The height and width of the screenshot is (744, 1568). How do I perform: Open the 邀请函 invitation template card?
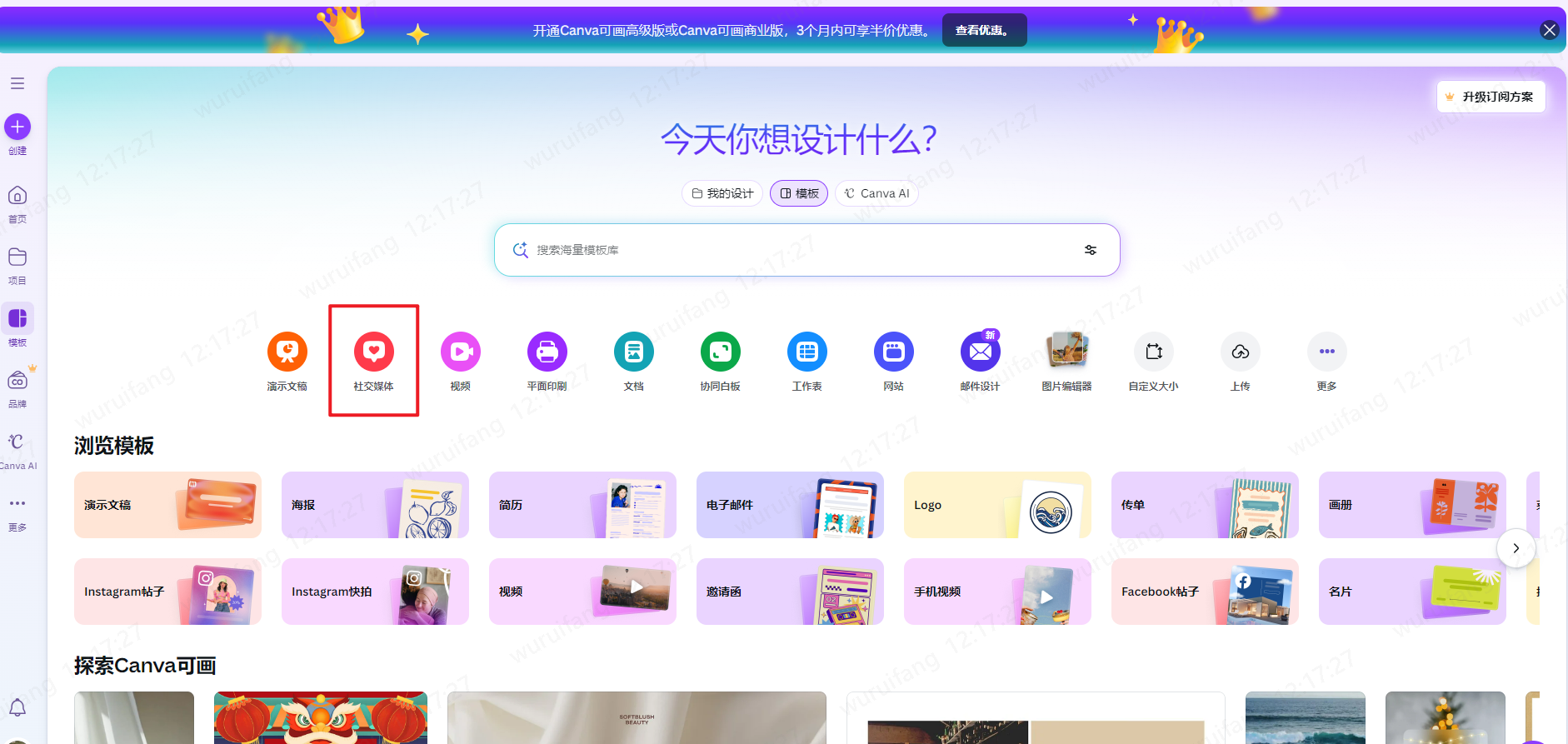[790, 592]
